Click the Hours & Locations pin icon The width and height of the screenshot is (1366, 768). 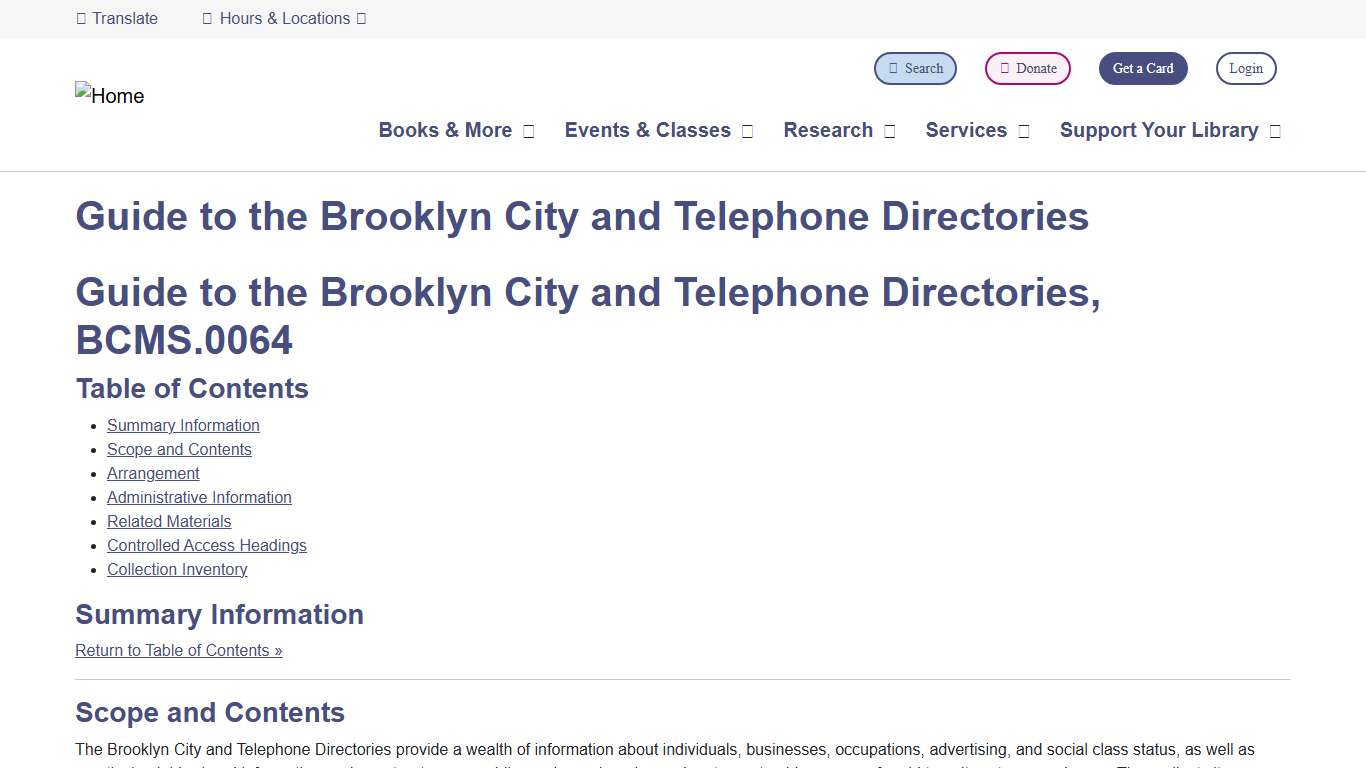click(x=206, y=18)
